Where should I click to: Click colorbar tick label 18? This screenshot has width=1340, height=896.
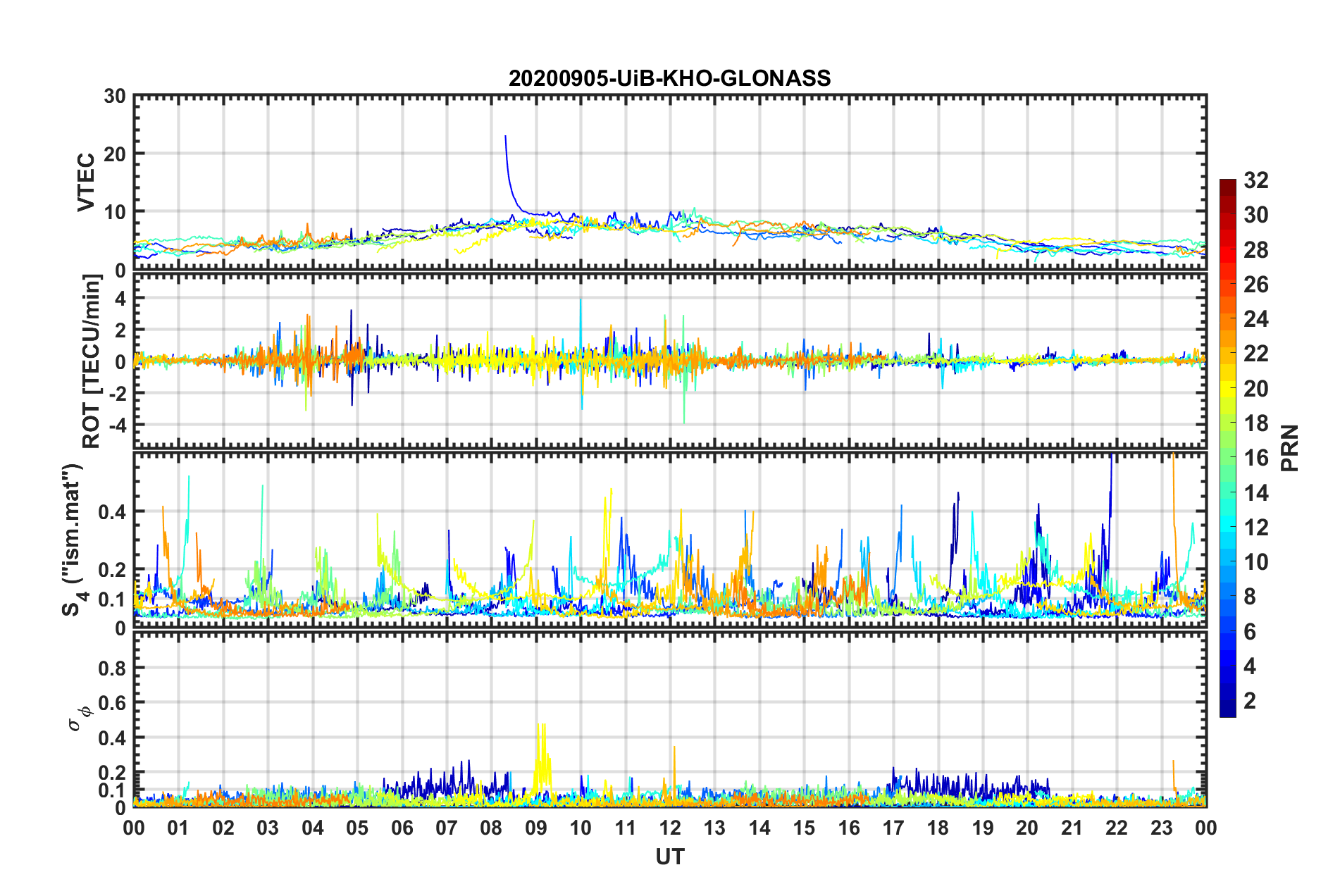[1255, 423]
